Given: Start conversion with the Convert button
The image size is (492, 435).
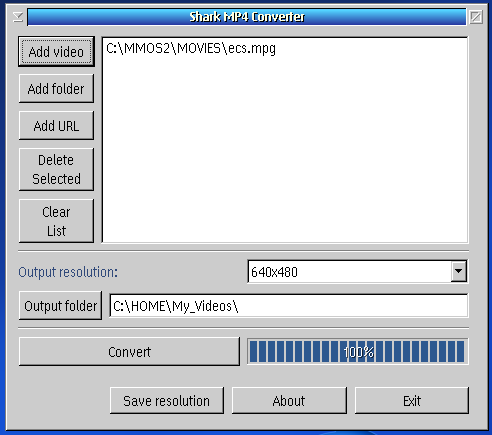Looking at the screenshot, I should tap(129, 352).
